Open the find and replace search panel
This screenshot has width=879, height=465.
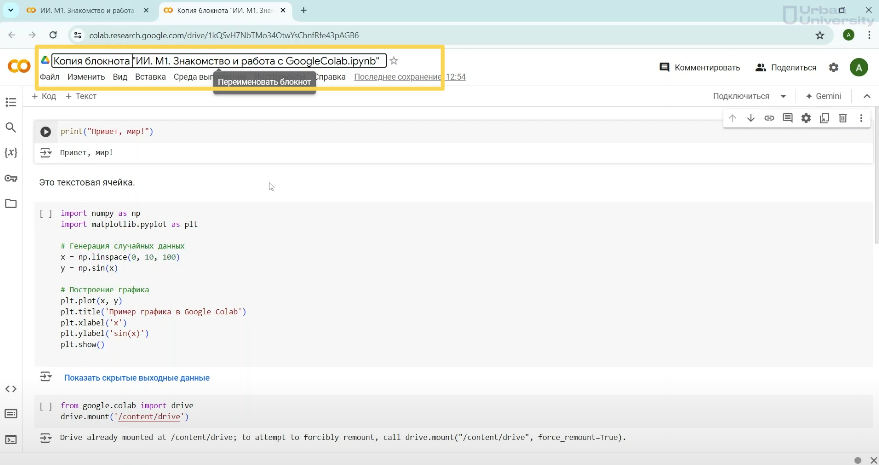click(11, 128)
